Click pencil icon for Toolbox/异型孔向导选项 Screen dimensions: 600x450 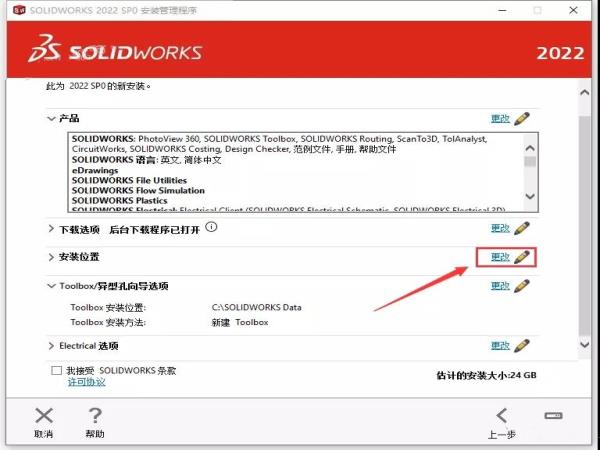521,286
